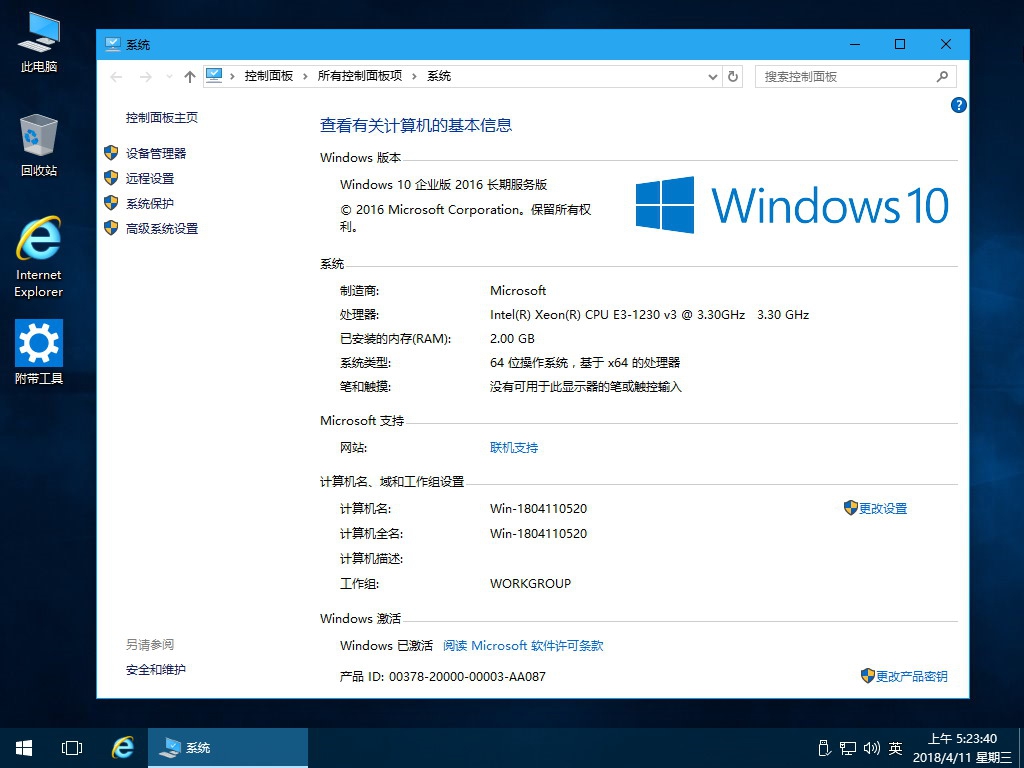Go up one level with the up arrow

[189, 77]
